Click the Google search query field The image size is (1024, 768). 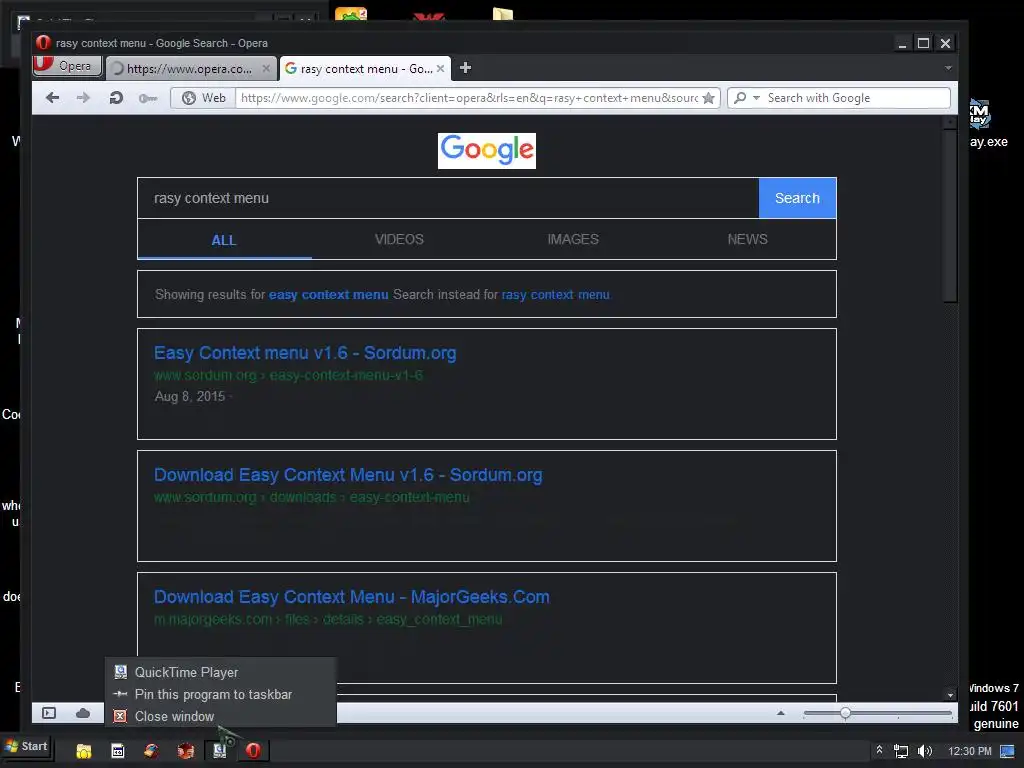[x=448, y=198]
